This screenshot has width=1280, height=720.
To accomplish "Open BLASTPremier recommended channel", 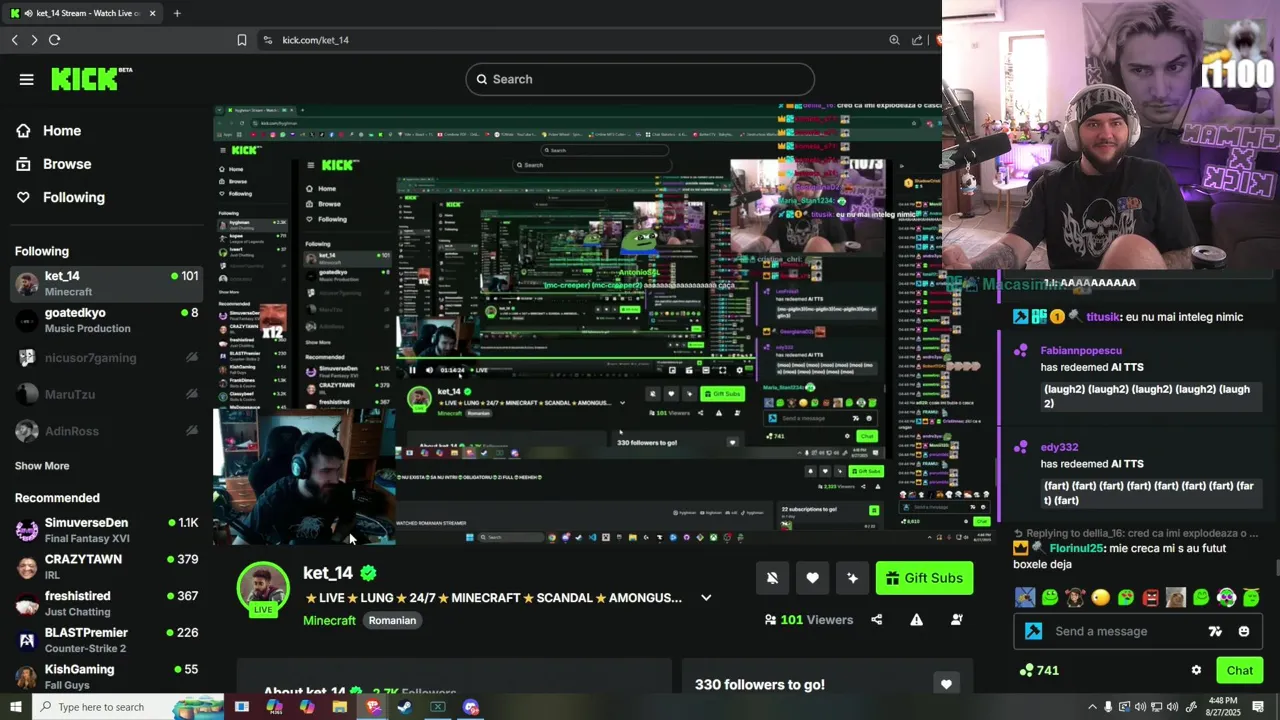I will 106,640.
